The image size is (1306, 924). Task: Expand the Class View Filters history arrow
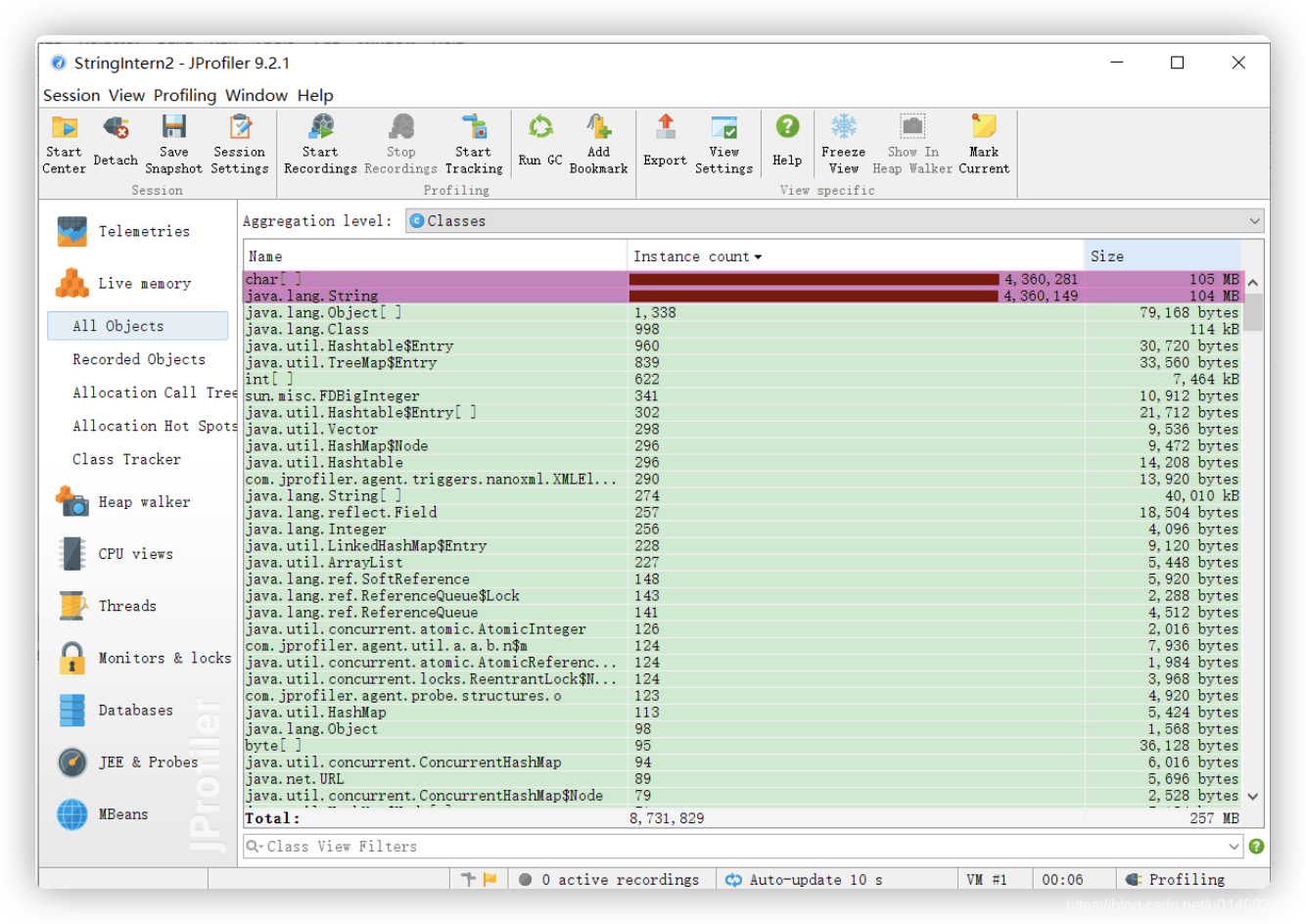[1234, 847]
